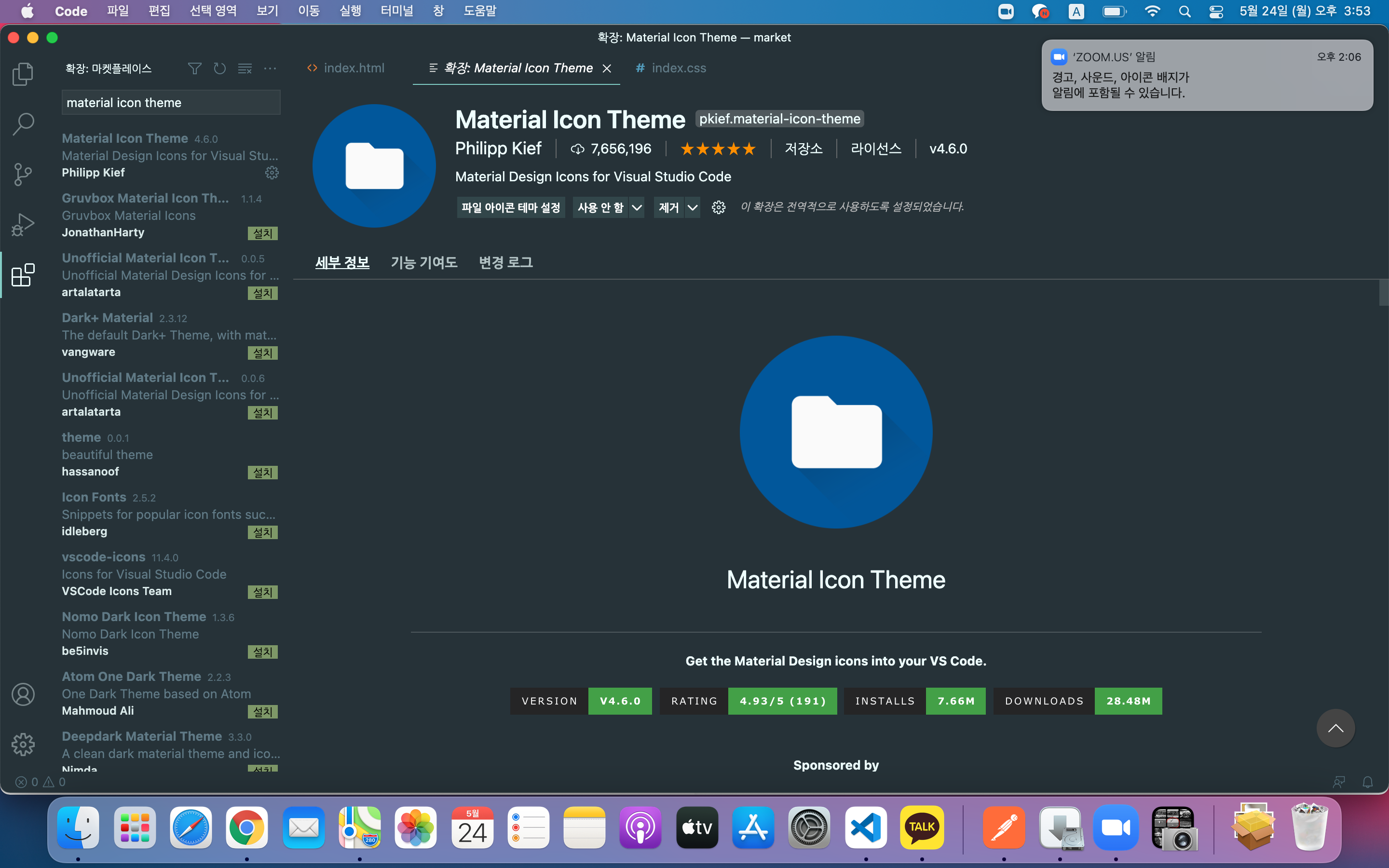Open the Explorer view in activity bar
Screen dimensions: 1389x868
coord(23,74)
